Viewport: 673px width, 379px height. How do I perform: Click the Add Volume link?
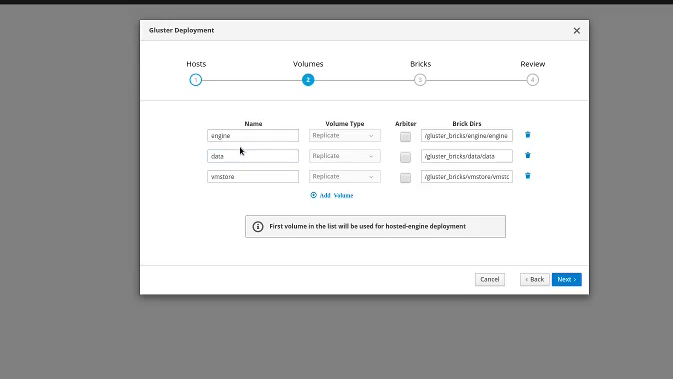[x=336, y=195]
